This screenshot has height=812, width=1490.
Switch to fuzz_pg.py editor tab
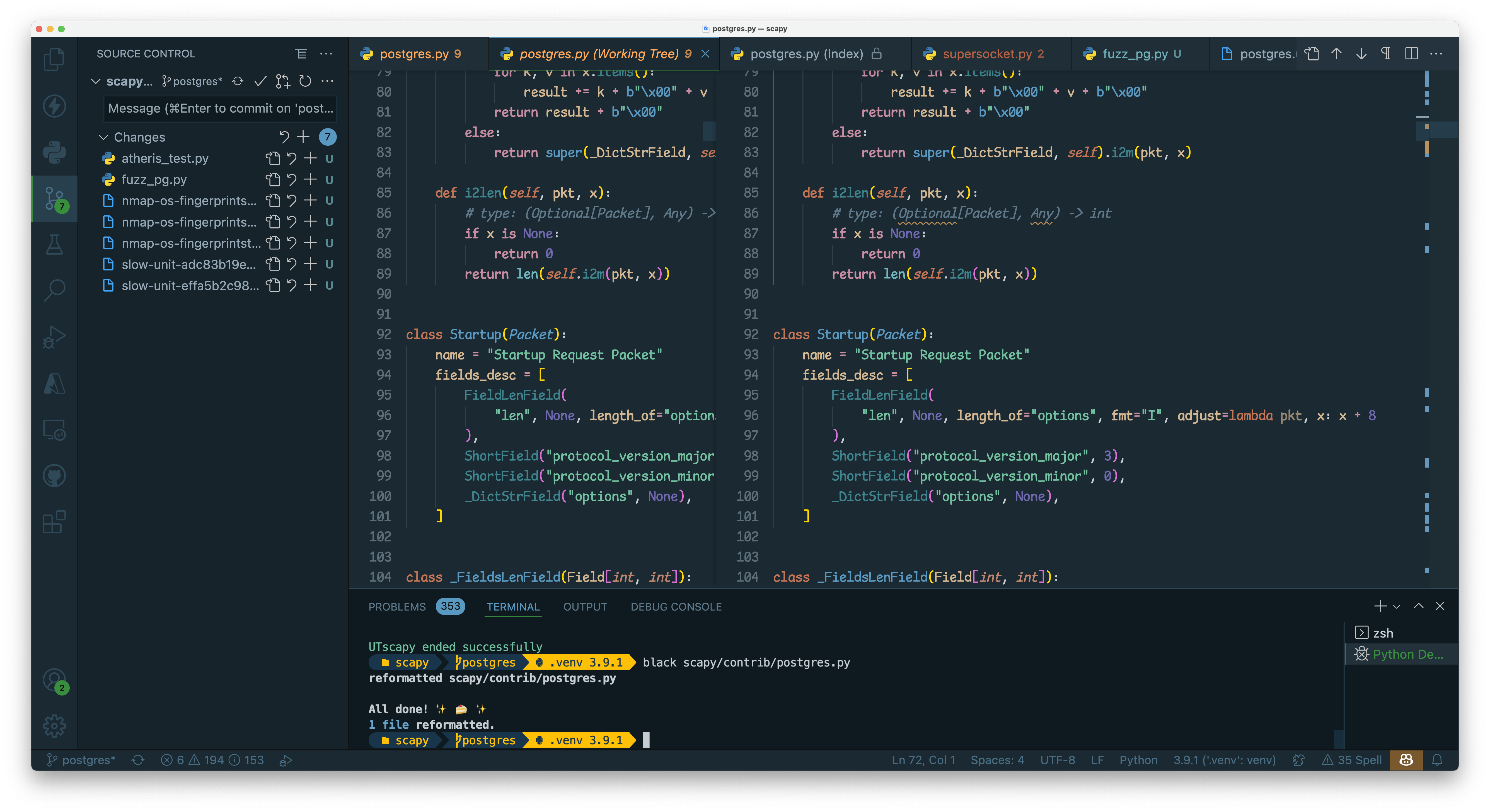pyautogui.click(x=1140, y=54)
